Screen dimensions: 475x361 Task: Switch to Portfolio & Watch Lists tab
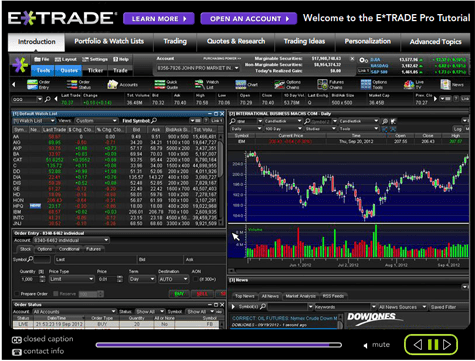click(109, 41)
